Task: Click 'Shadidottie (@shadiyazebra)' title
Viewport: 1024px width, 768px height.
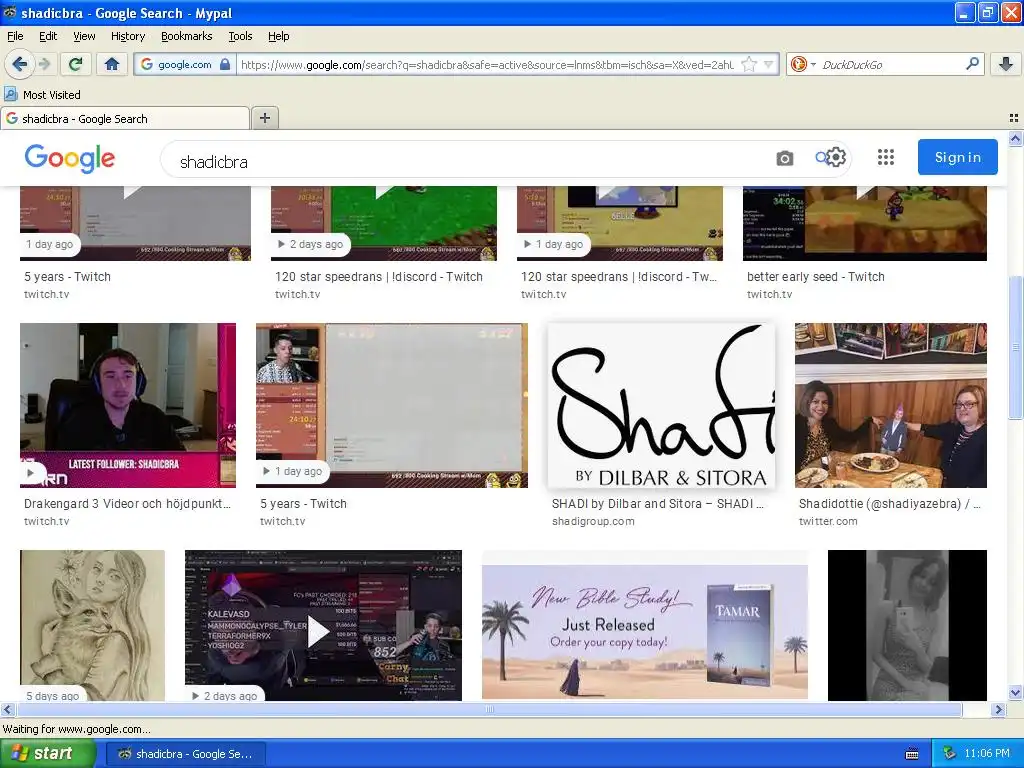Action: click(x=889, y=504)
